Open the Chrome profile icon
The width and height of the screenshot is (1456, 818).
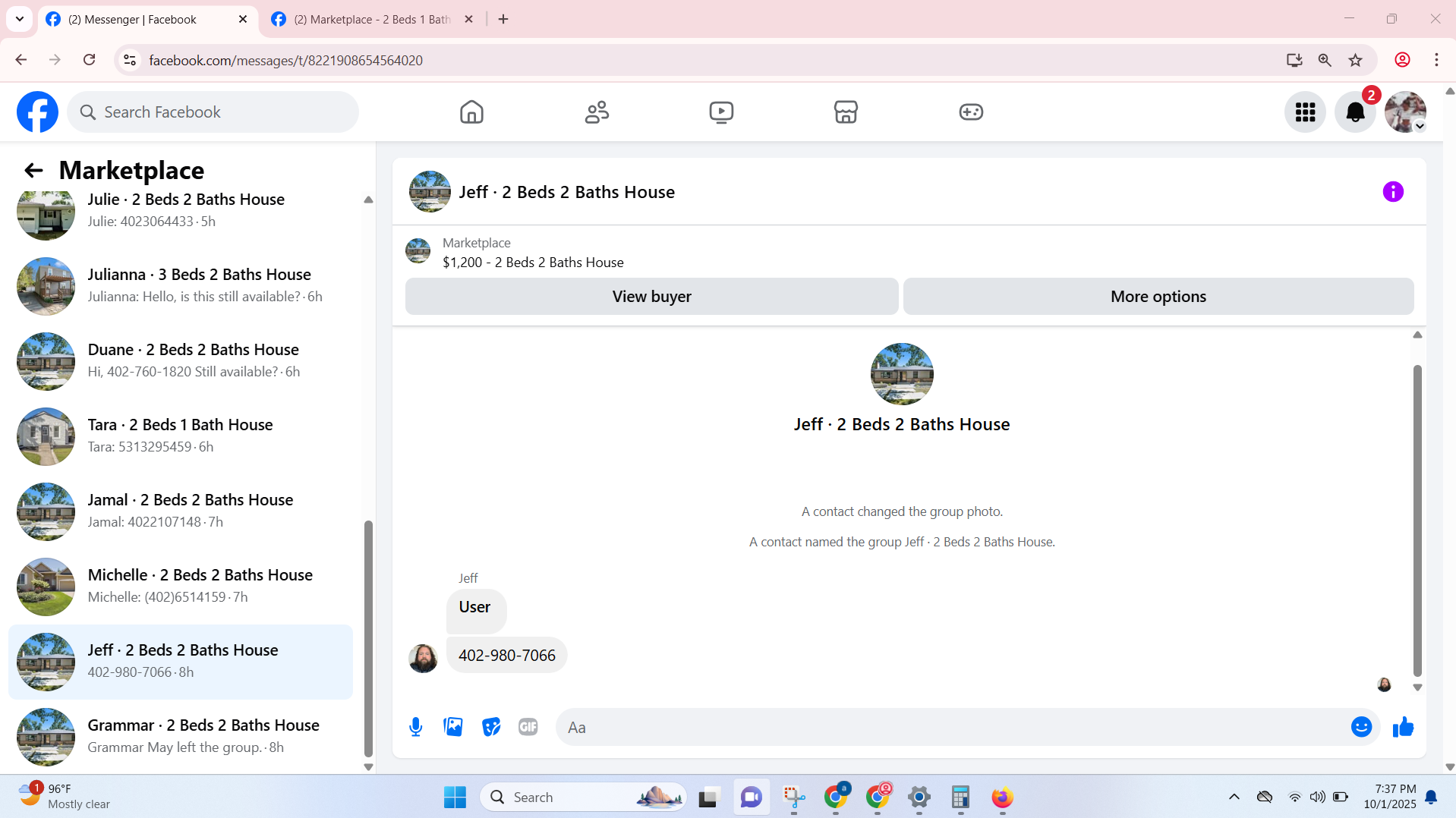tap(1402, 60)
